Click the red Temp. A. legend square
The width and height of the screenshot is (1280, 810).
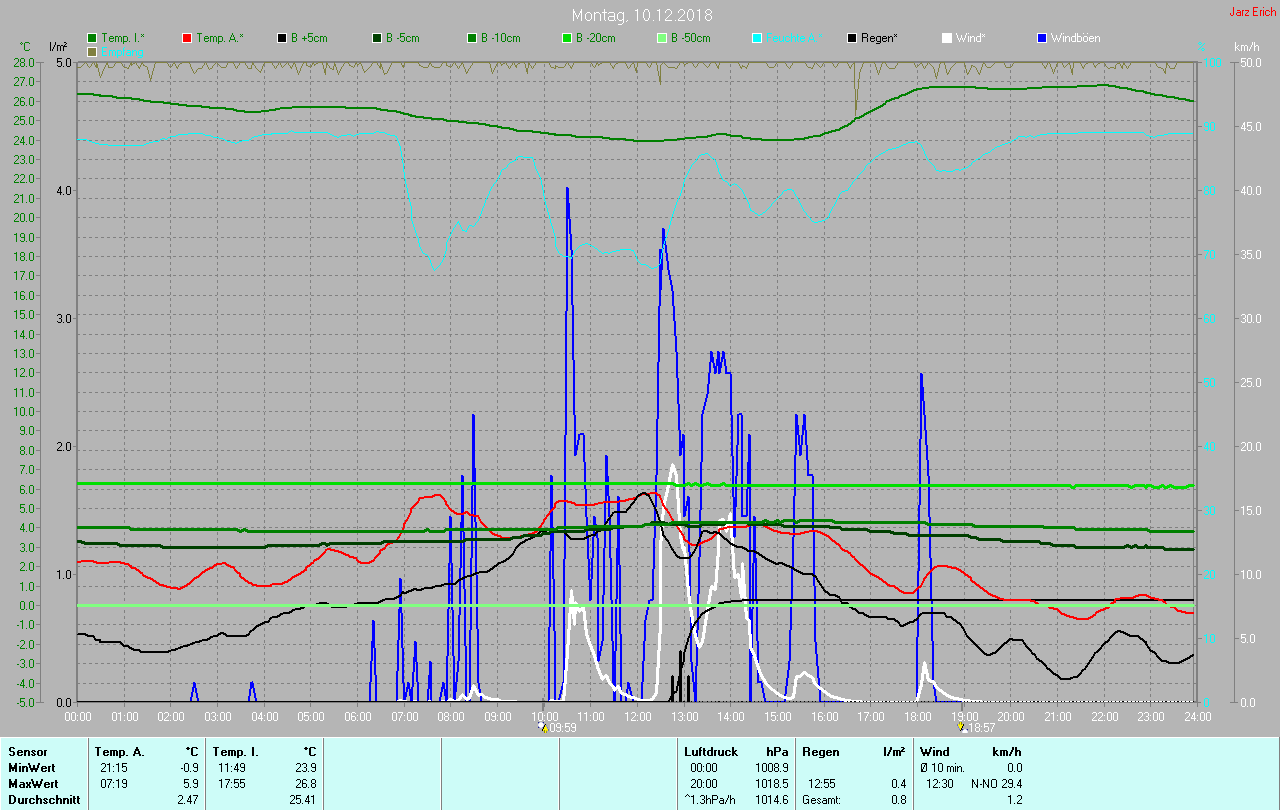pos(187,38)
